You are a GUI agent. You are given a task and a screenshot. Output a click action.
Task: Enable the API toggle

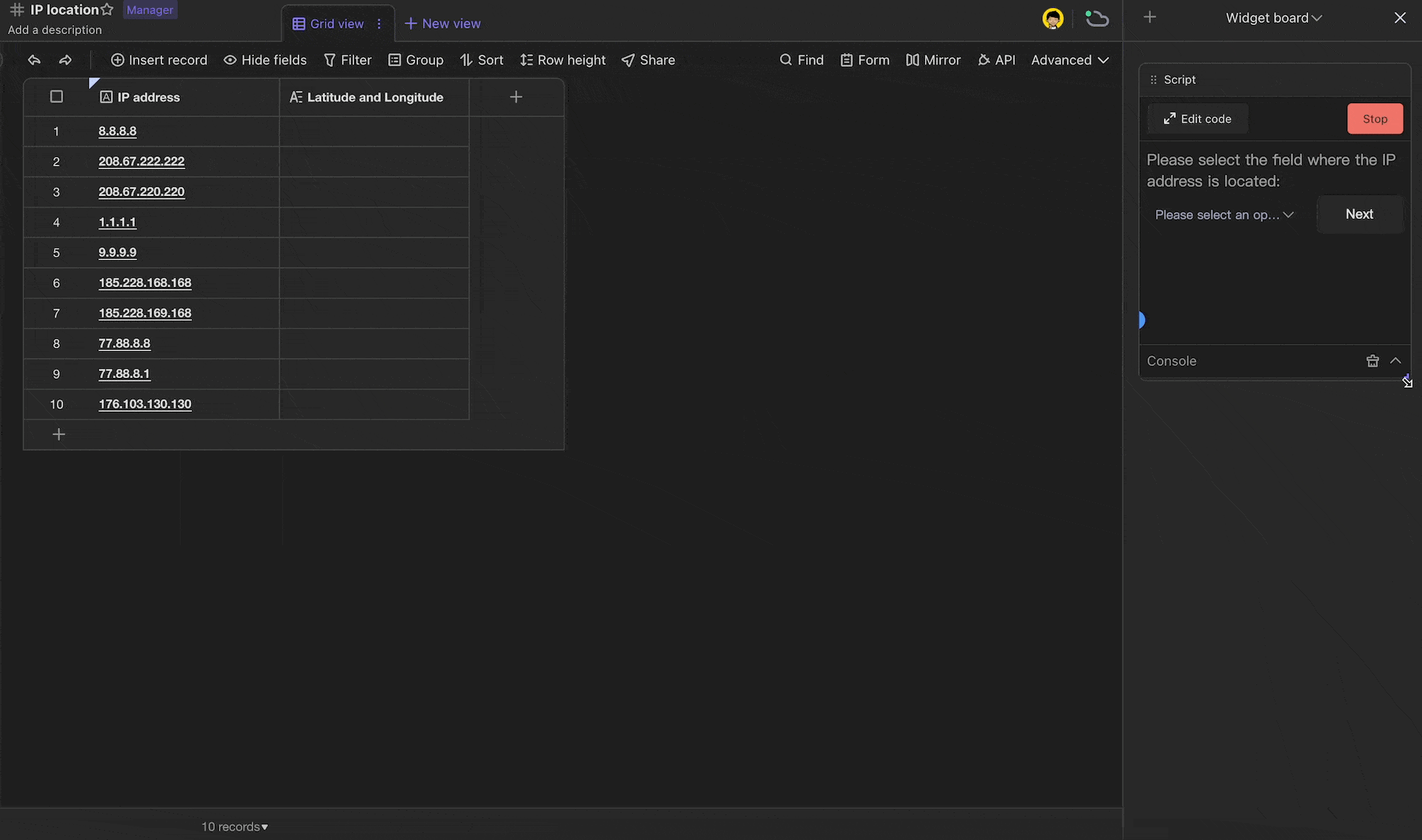tap(996, 60)
